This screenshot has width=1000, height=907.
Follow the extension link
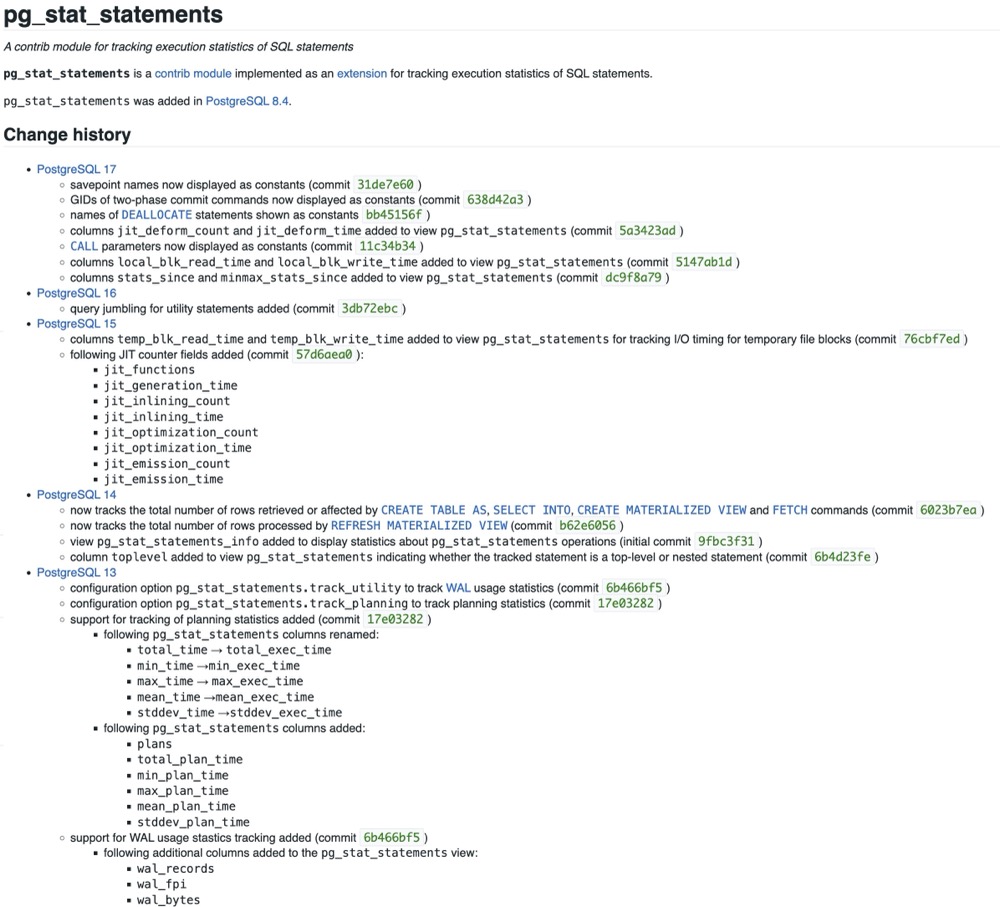tap(362, 73)
